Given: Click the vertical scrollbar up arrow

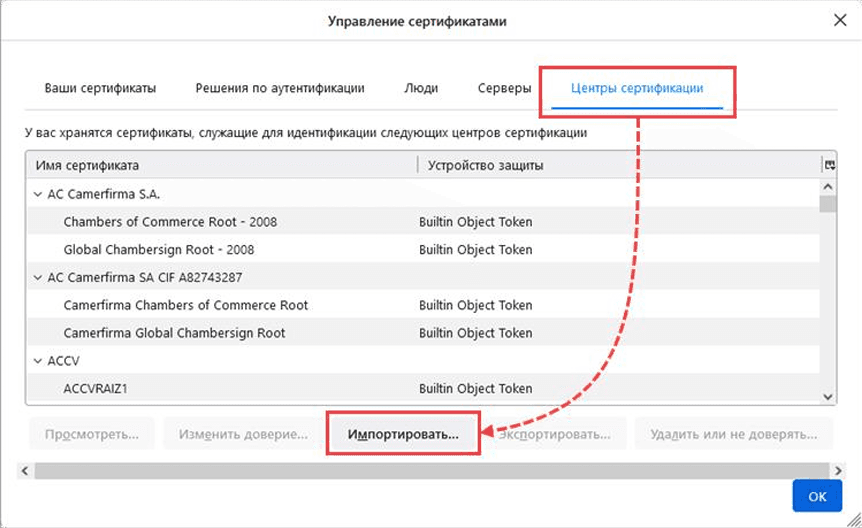Looking at the screenshot, I should (828, 186).
